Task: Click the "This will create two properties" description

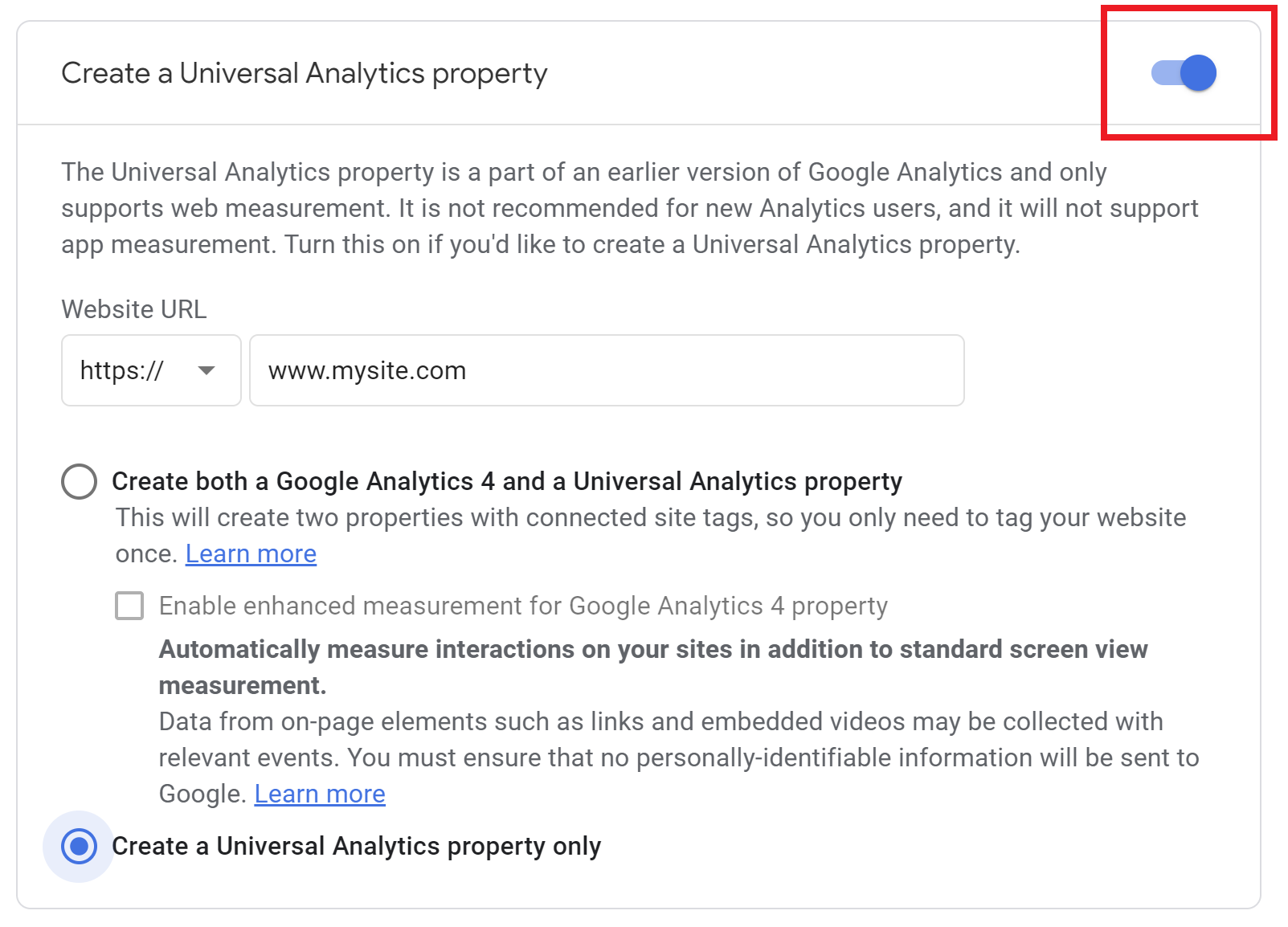Action: [x=650, y=518]
